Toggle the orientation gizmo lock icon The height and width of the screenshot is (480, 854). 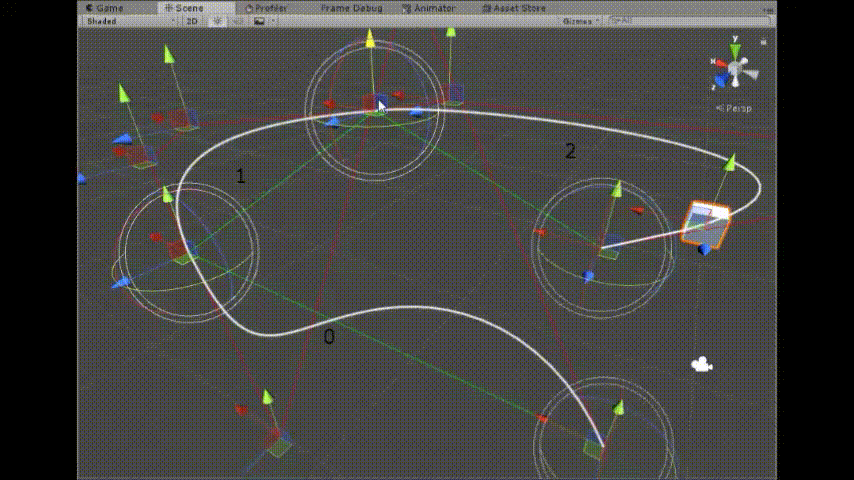point(764,41)
